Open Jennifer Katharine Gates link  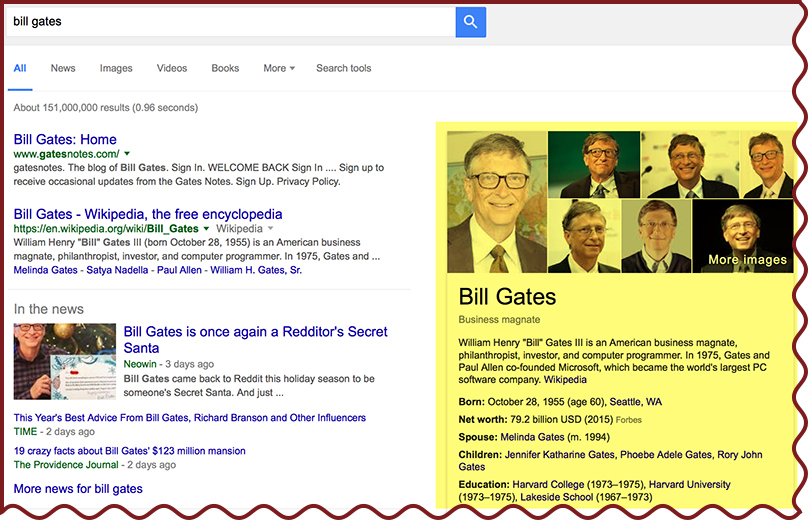pos(560,455)
